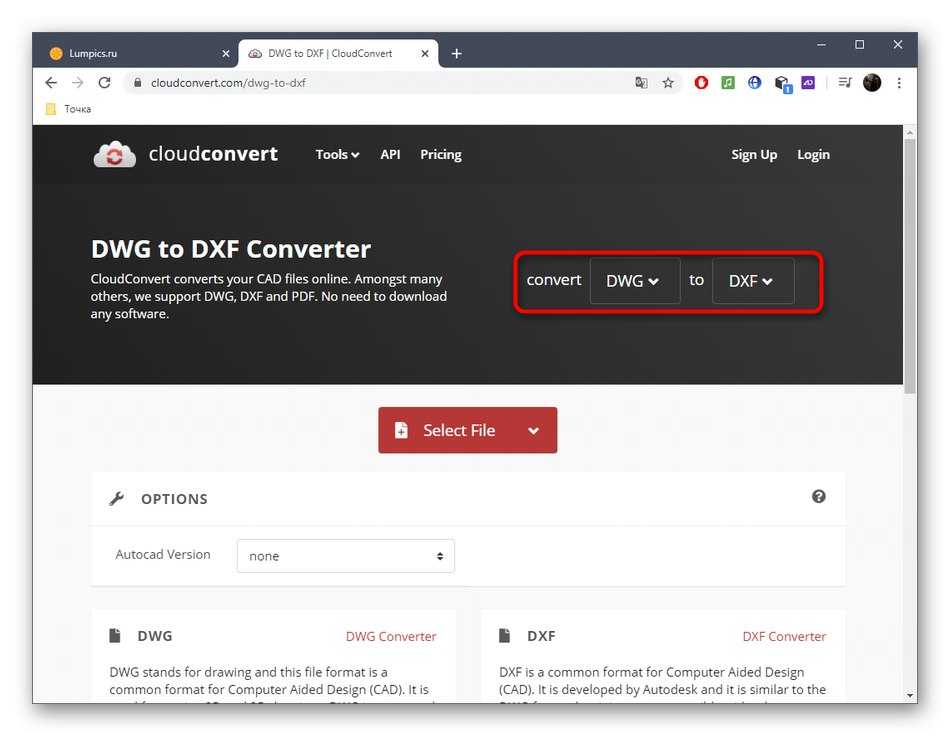Click the address bar URL field

click(380, 83)
